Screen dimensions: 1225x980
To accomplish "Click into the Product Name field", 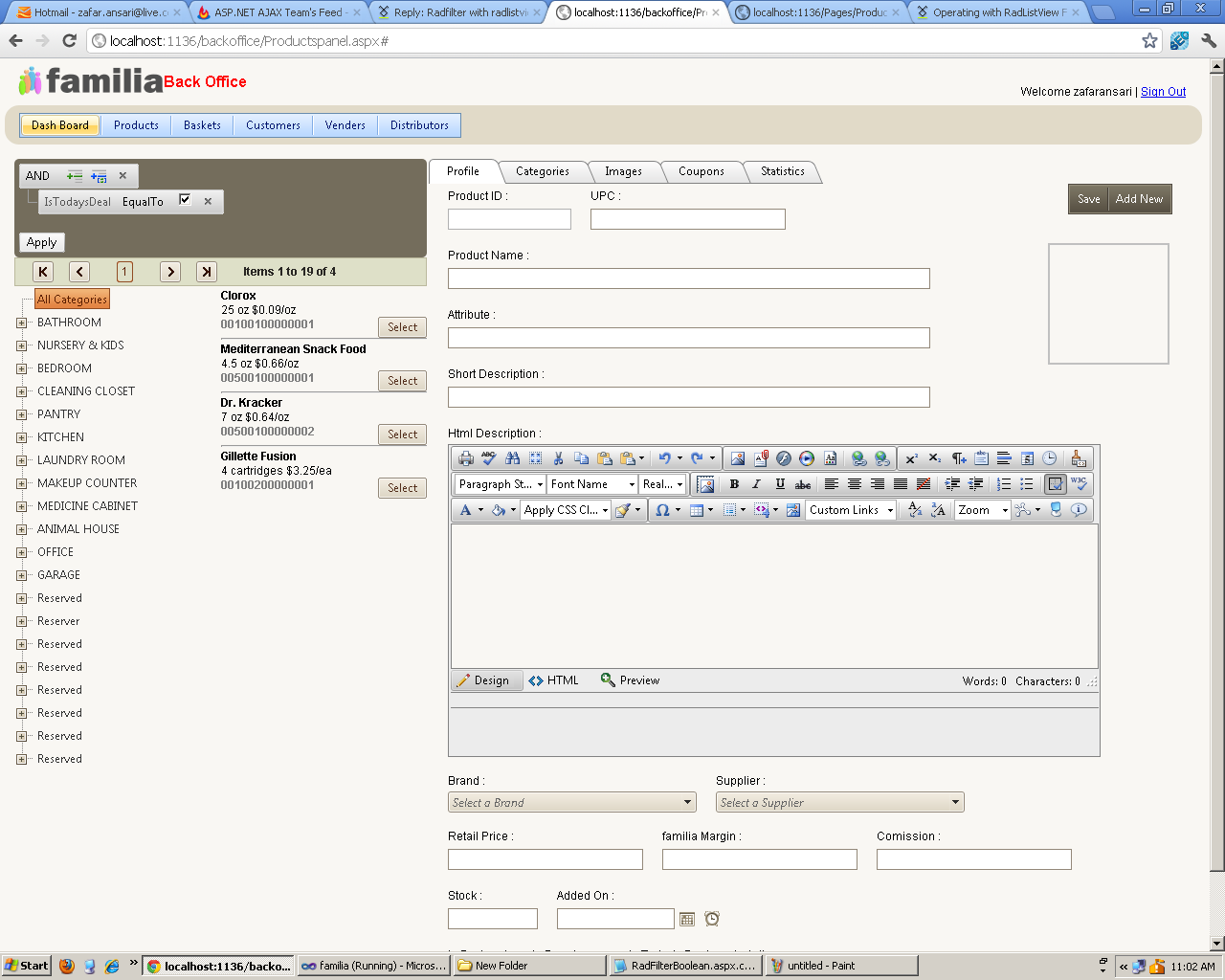I will [688, 278].
